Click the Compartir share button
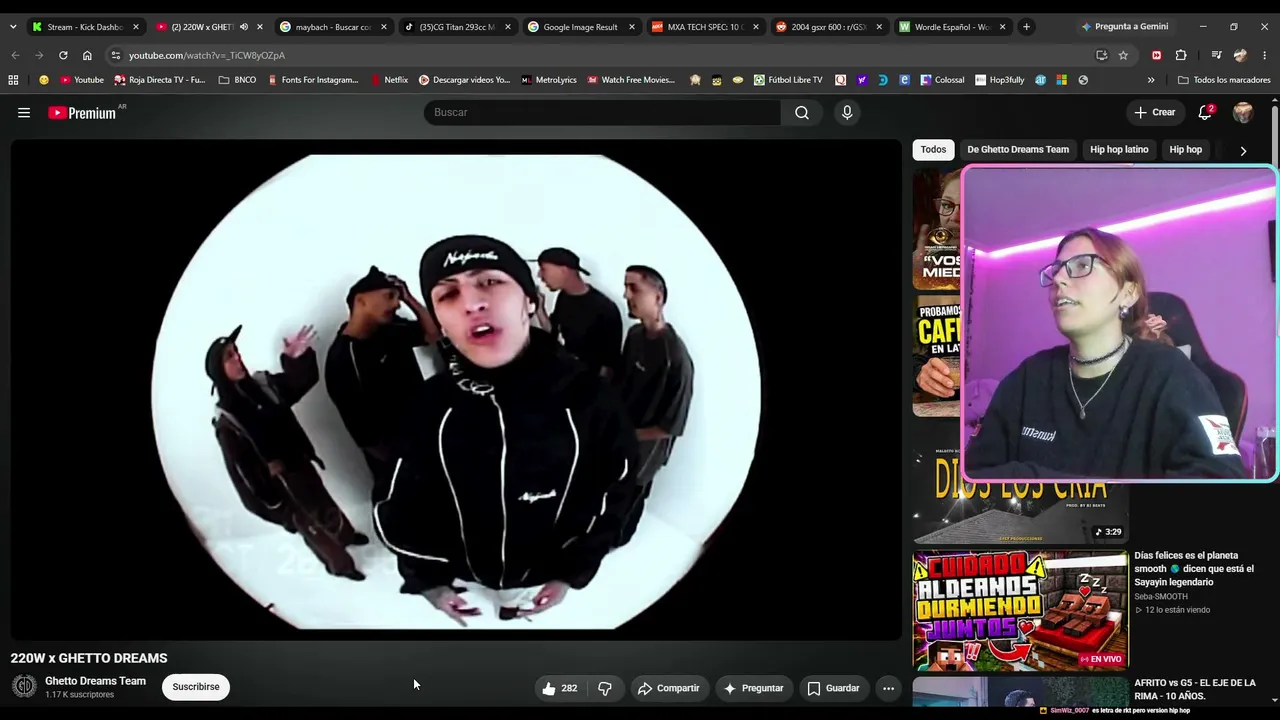The width and height of the screenshot is (1280, 720). [x=668, y=688]
